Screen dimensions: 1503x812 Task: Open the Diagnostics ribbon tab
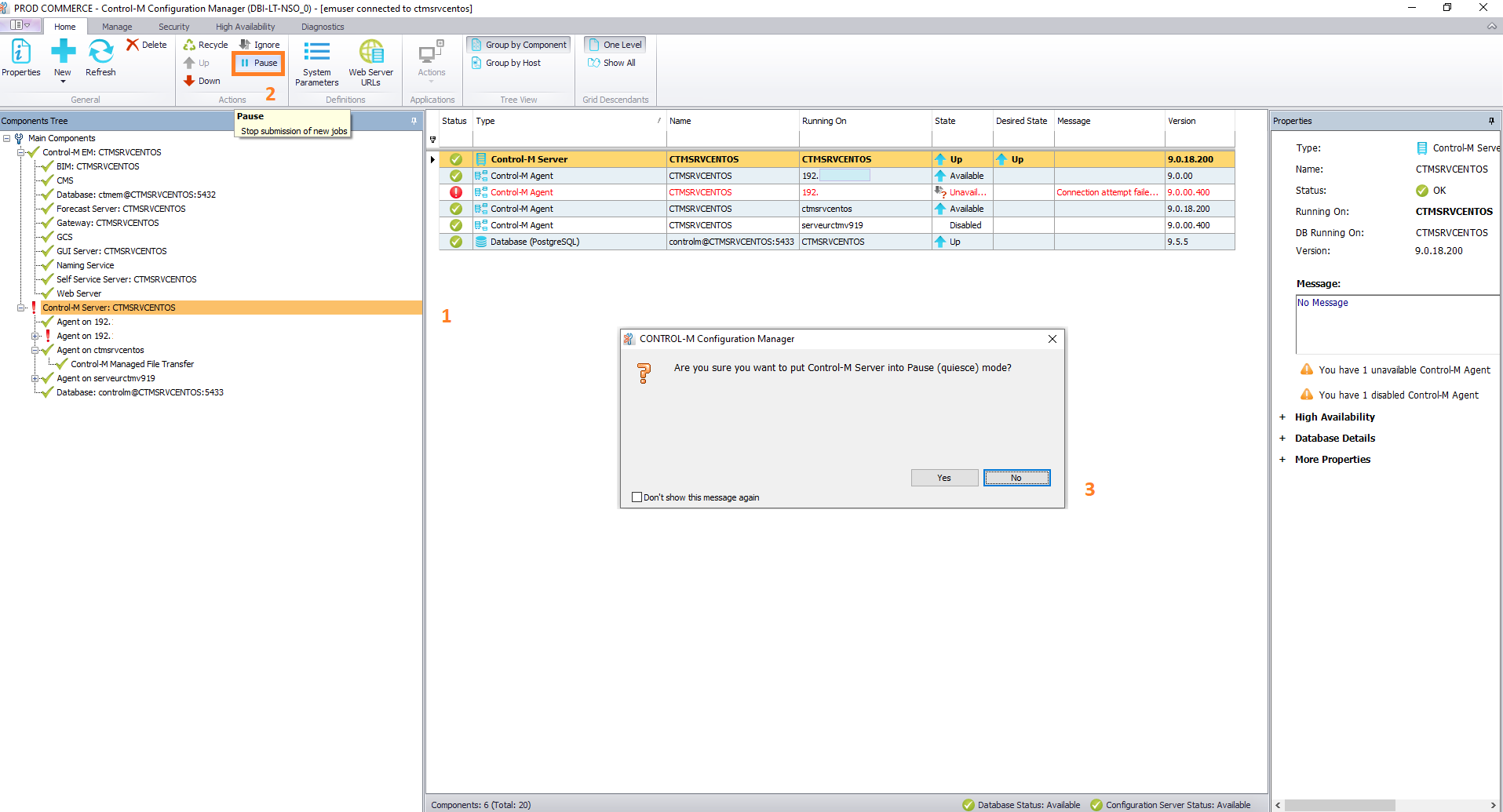tap(323, 27)
